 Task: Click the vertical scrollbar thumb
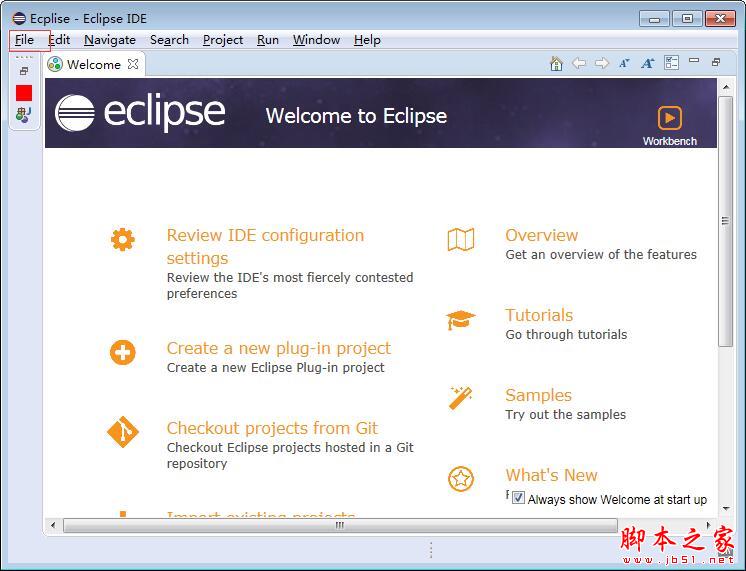726,221
